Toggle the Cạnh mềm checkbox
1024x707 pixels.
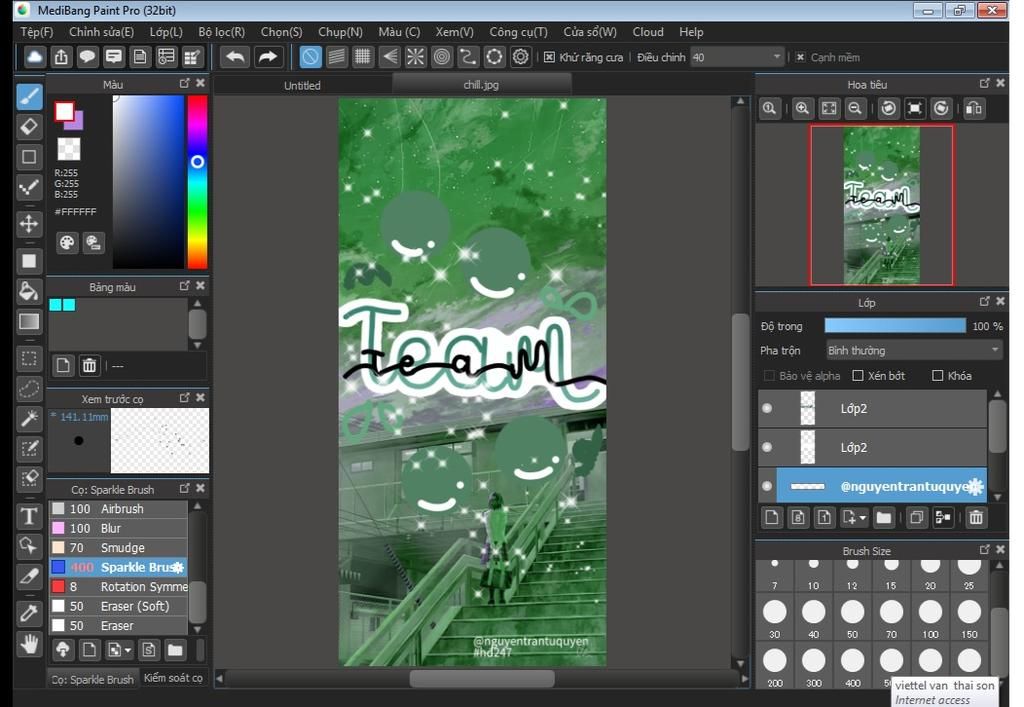click(800, 57)
